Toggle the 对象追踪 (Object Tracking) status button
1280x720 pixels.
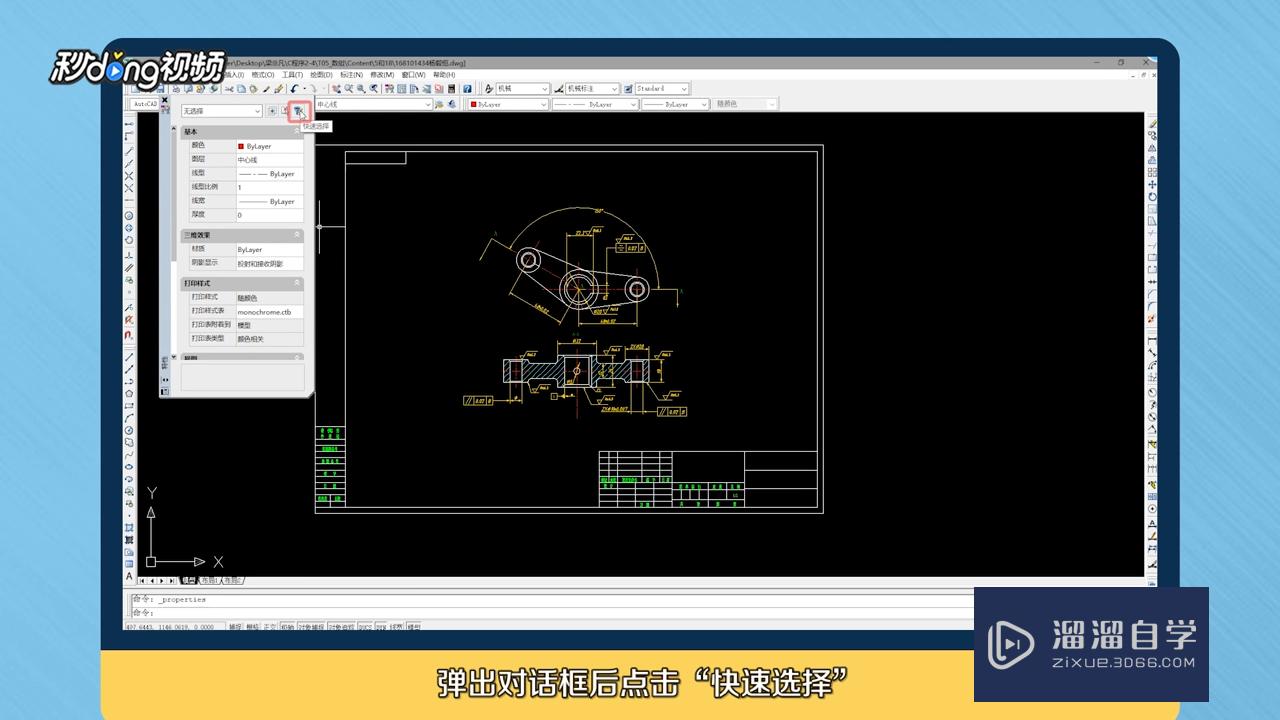(341, 627)
